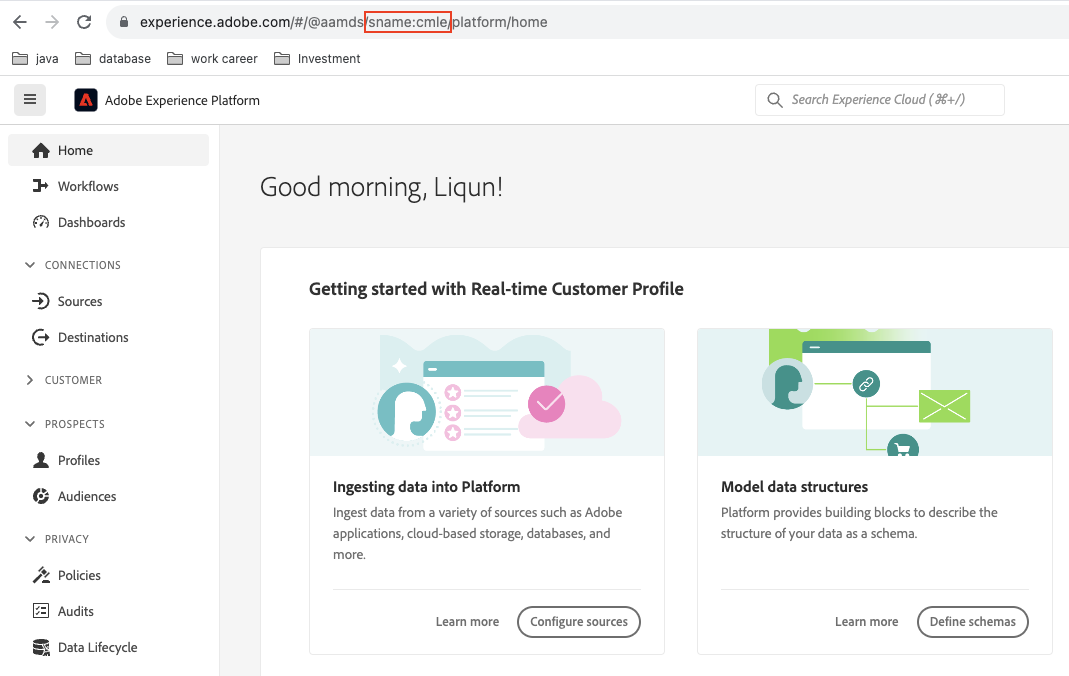Click the Ingesting data card illustration

[487, 393]
